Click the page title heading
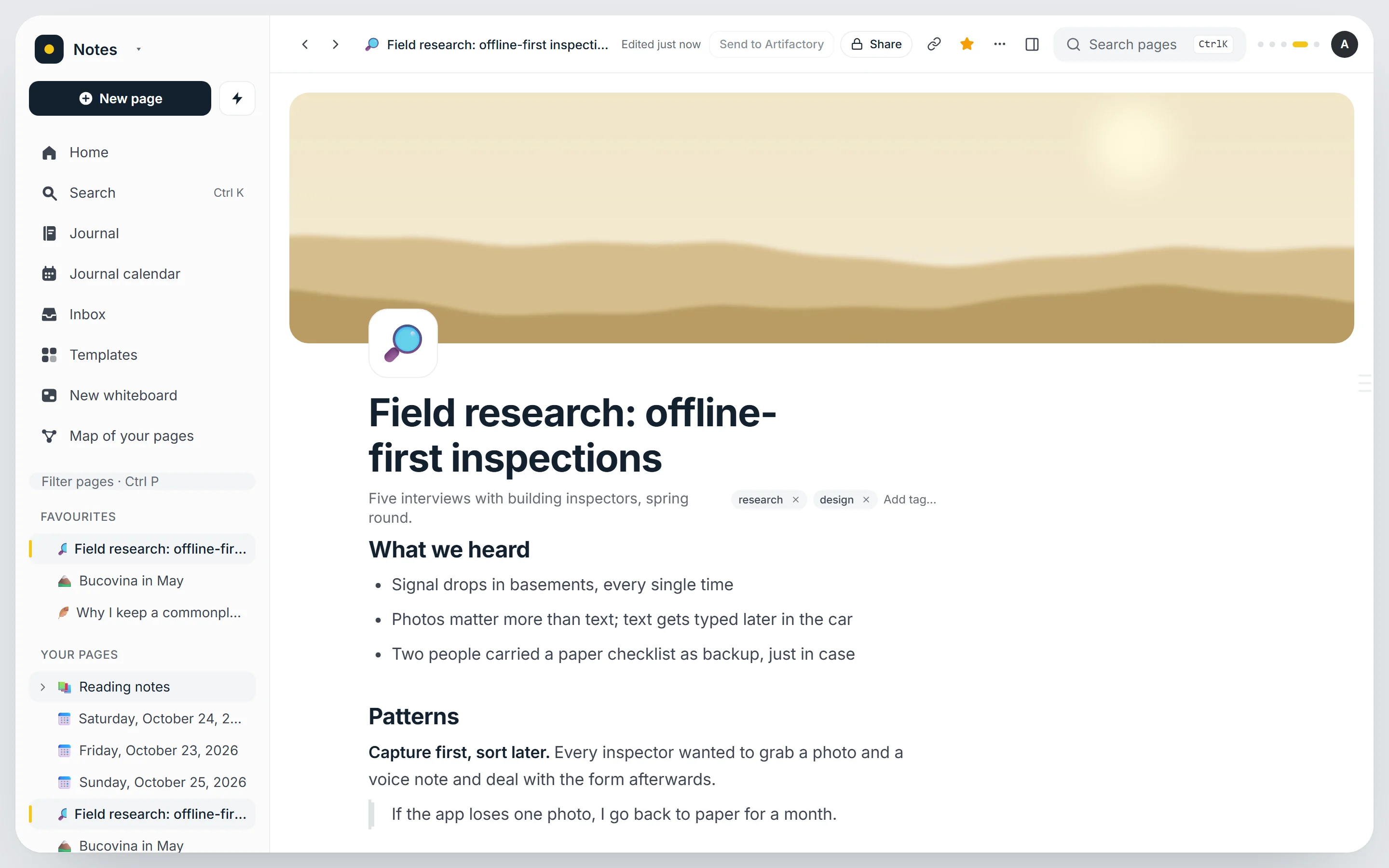 click(572, 435)
